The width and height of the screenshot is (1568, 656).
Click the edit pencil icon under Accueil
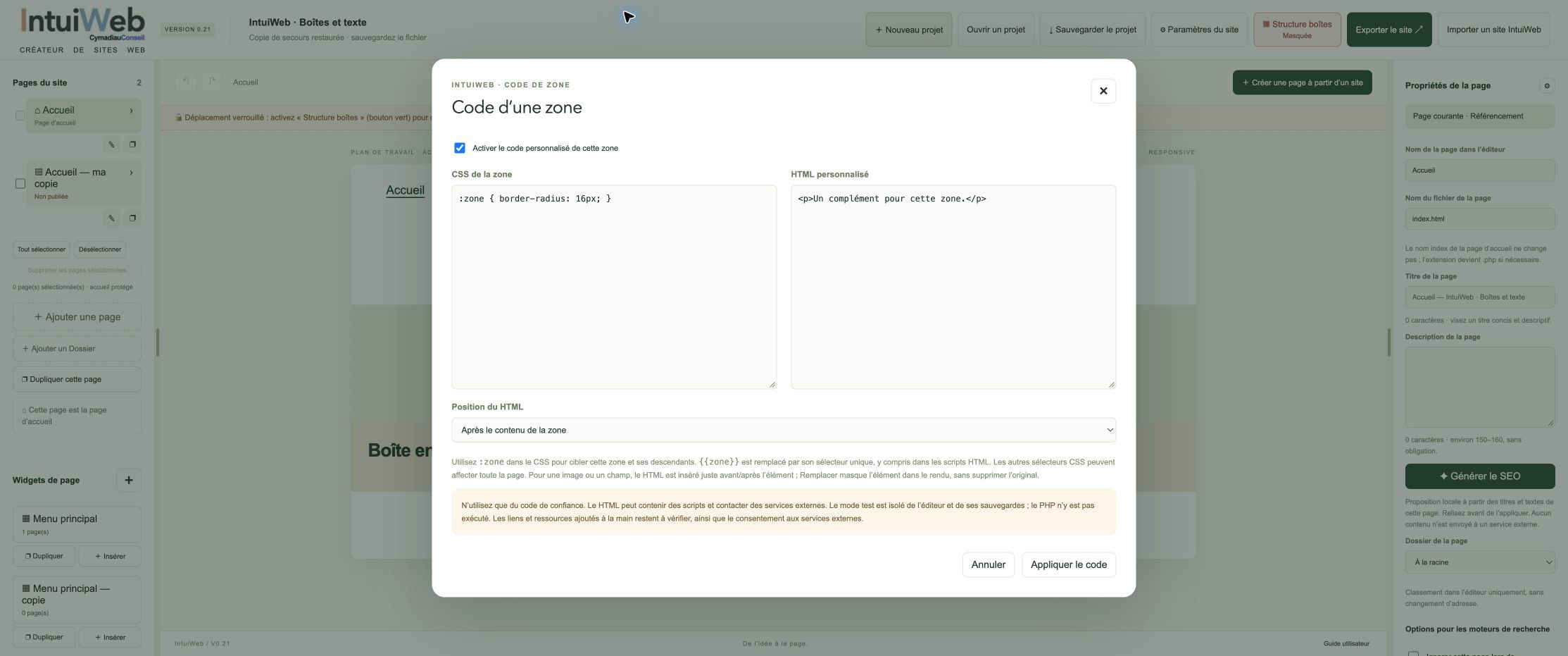111,144
